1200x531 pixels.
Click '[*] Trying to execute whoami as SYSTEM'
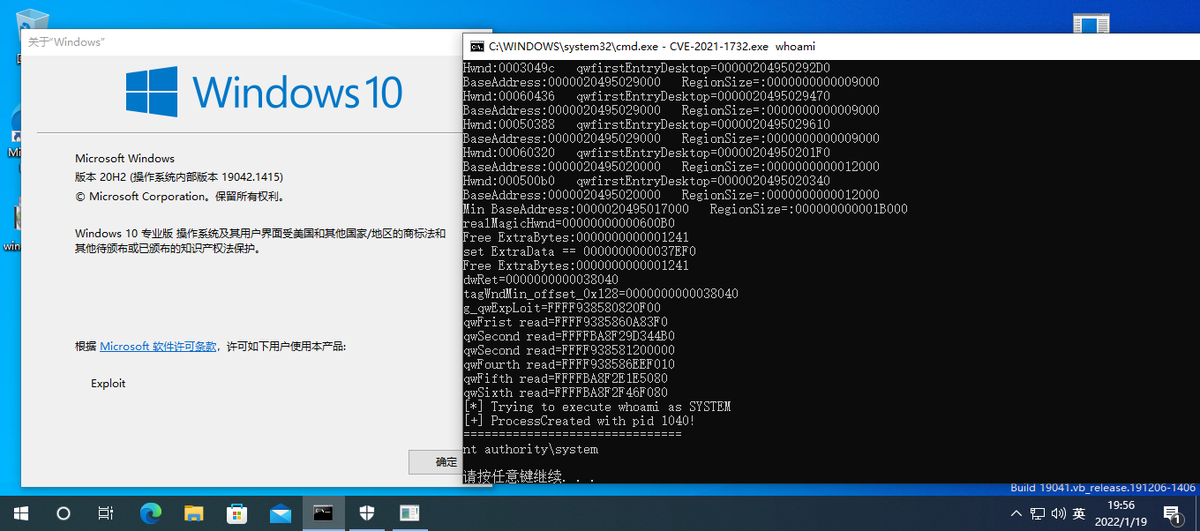click(597, 407)
